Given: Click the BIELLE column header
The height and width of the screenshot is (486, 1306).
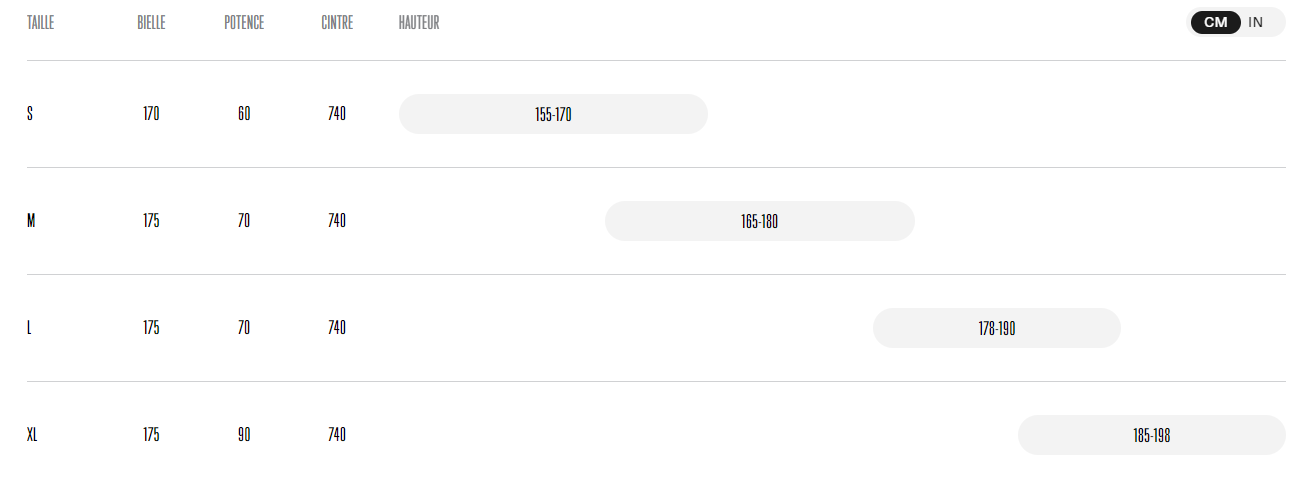Looking at the screenshot, I should (x=151, y=23).
